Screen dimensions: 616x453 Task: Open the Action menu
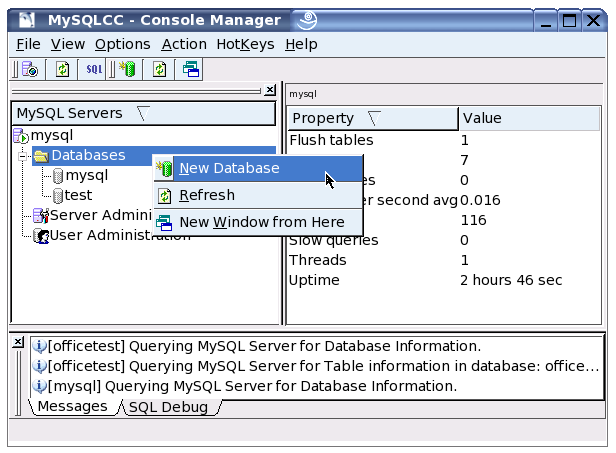click(184, 44)
